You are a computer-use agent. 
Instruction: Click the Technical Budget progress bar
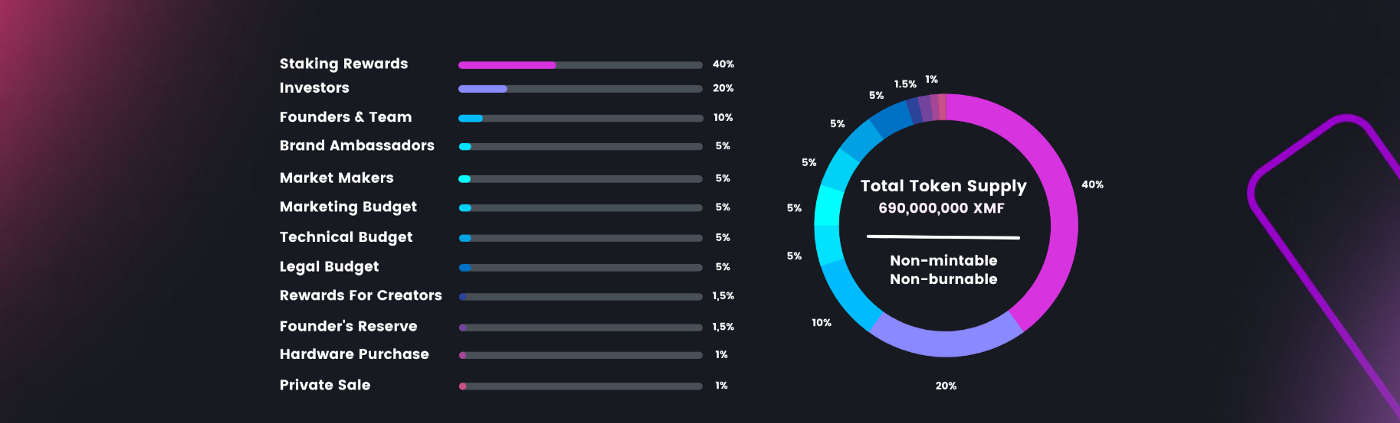(x=580, y=238)
